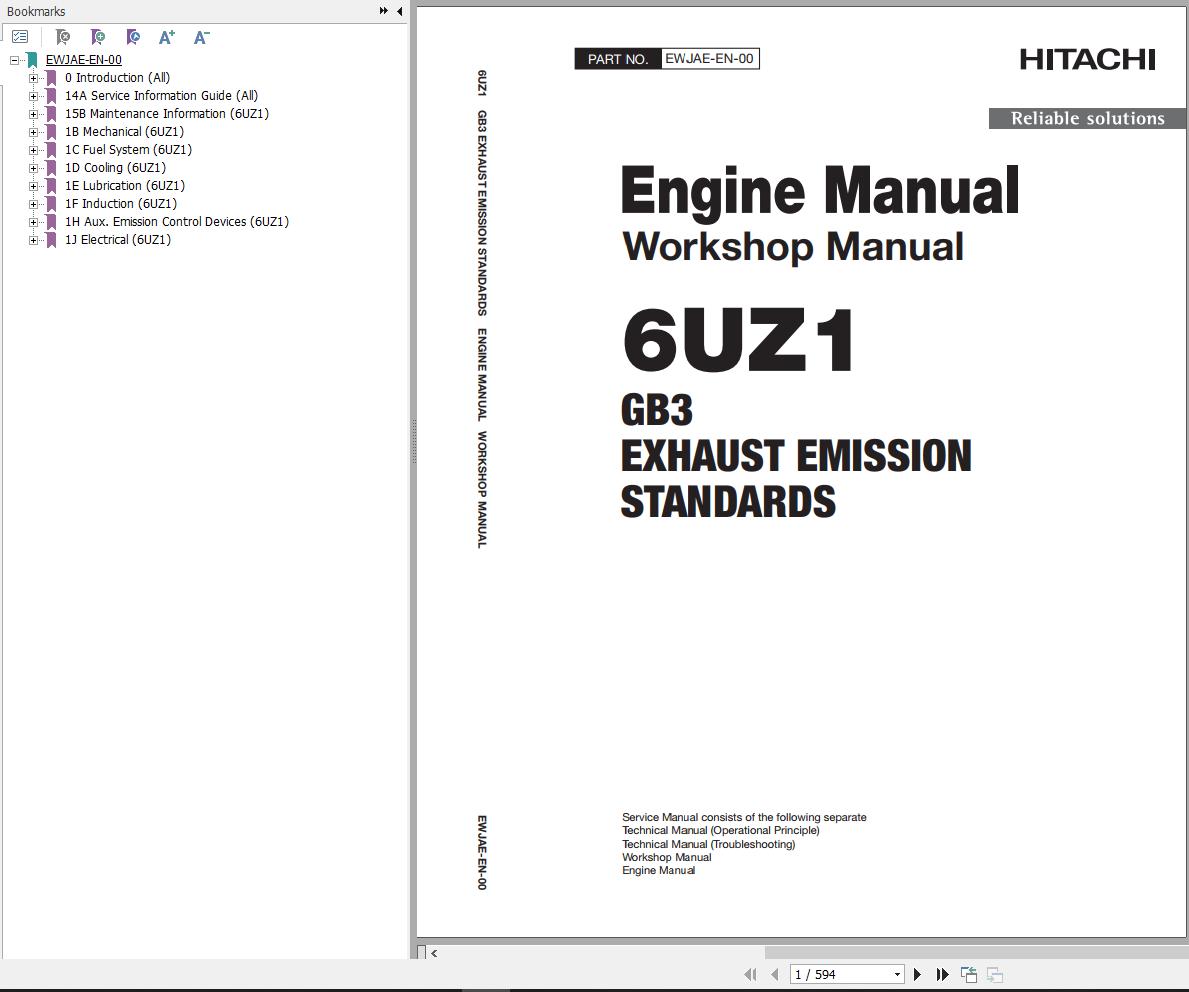Screen dimensions: 1189x992
Task: Click the teal EWJAE-EN-00 bookmark icon
Action: point(32,60)
